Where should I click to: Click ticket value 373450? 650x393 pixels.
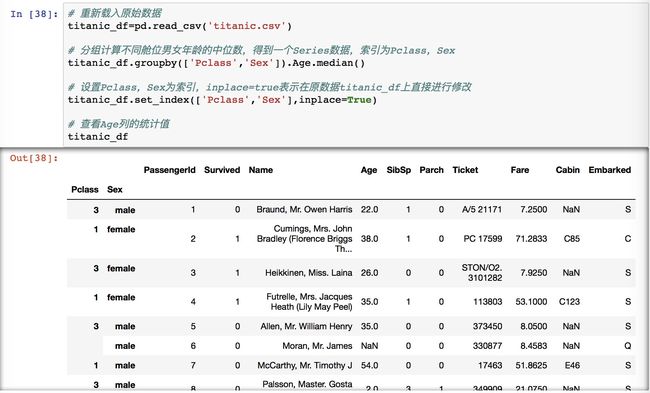(488, 327)
